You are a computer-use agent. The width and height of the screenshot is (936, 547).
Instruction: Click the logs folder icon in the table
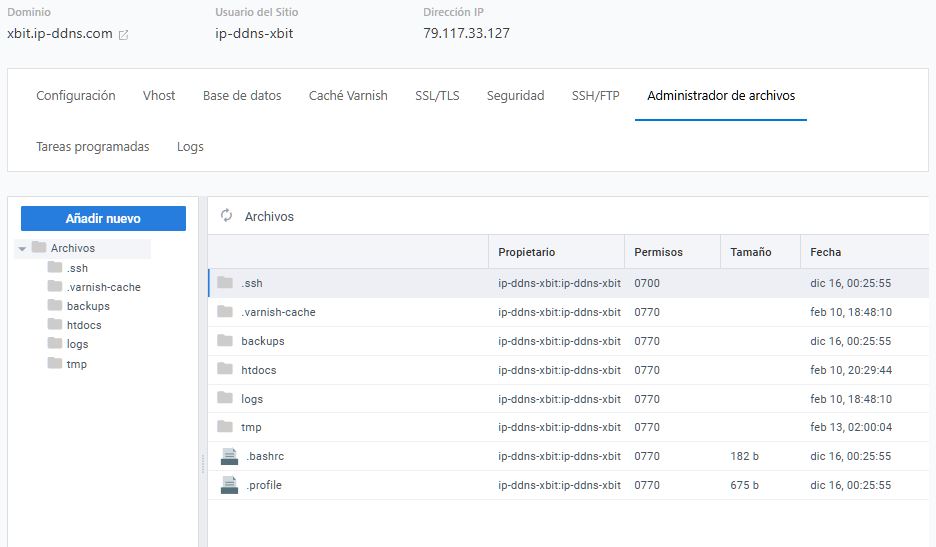click(225, 398)
